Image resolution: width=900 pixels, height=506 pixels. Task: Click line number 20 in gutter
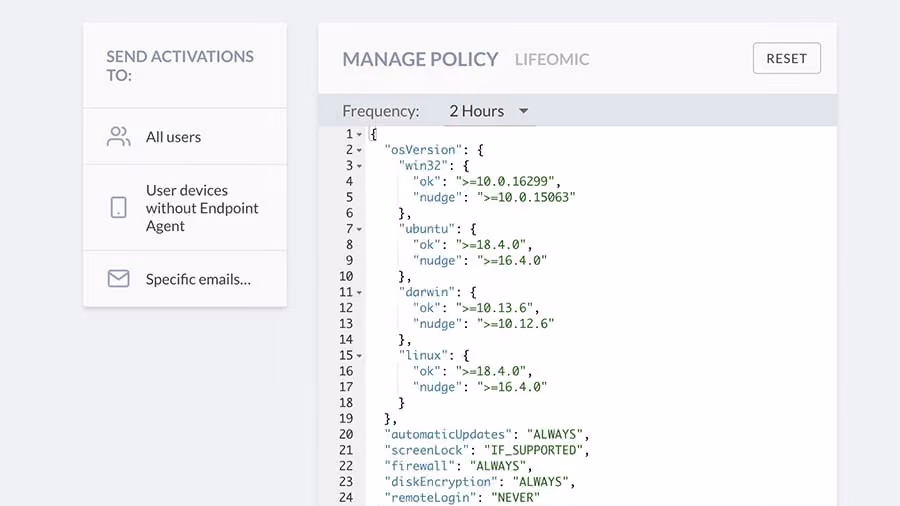(346, 434)
